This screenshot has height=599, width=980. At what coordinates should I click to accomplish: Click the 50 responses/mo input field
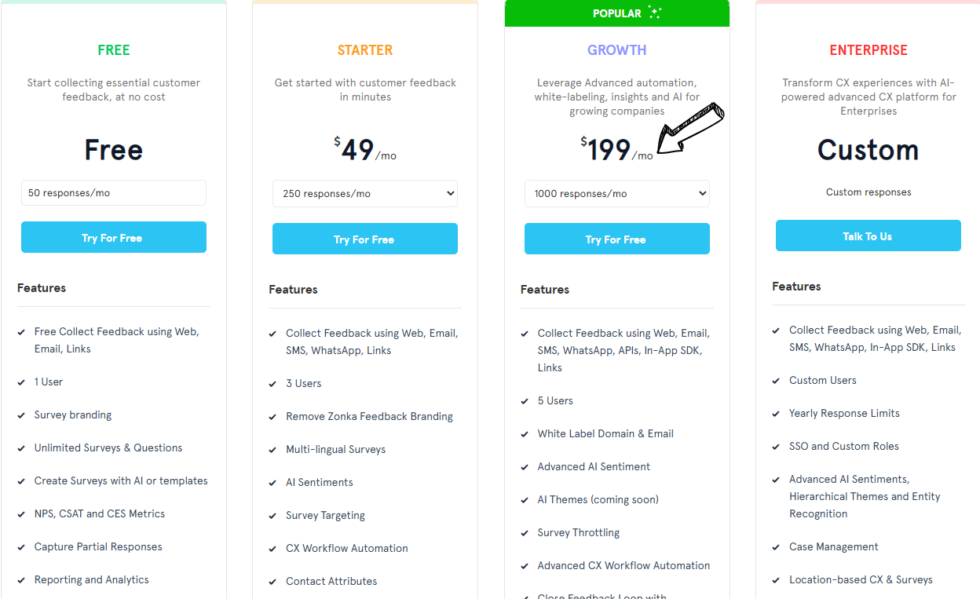tap(113, 192)
